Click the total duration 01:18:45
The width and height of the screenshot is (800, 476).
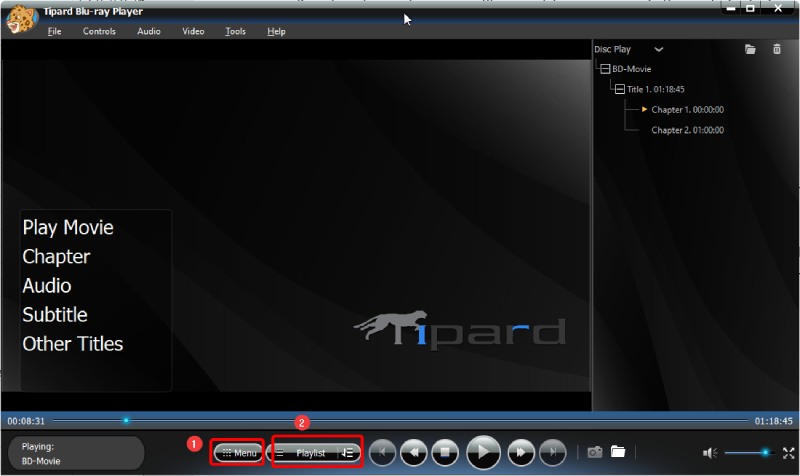tap(773, 421)
